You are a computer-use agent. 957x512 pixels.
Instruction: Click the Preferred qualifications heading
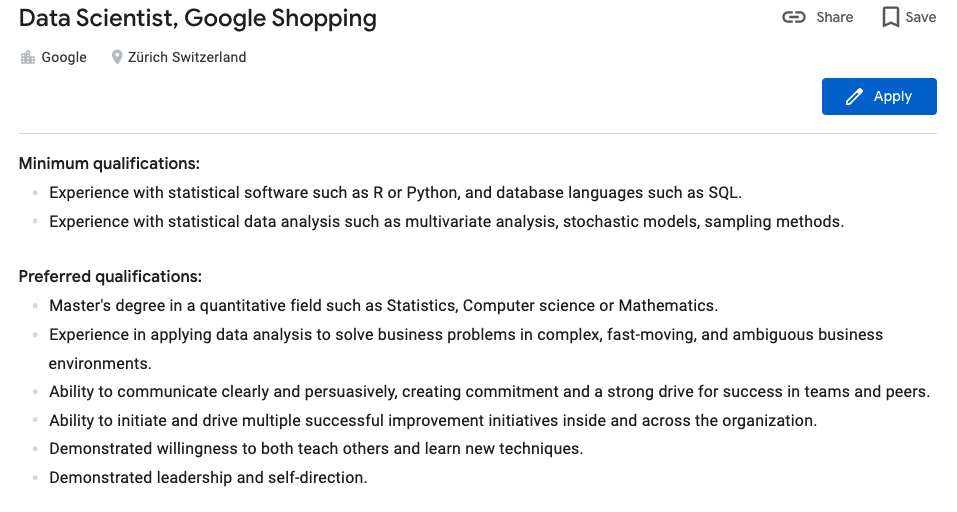[x=110, y=276]
